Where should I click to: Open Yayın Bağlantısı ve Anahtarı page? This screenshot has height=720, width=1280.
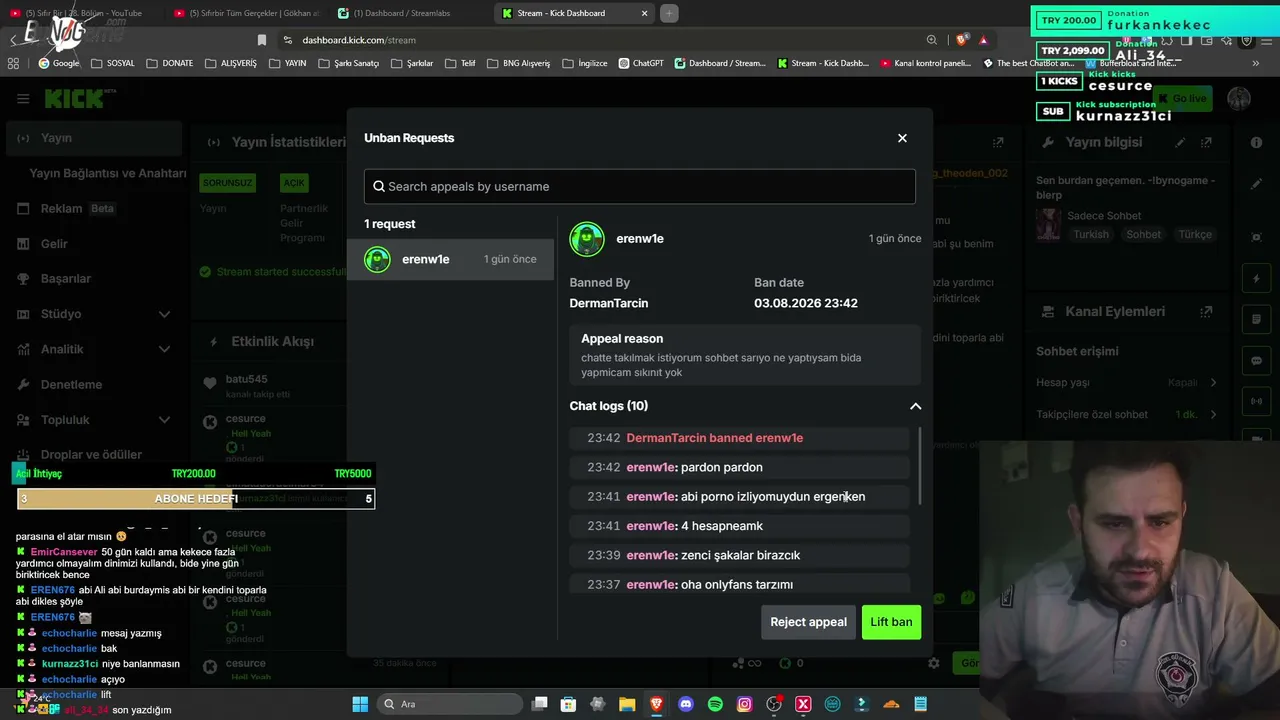[x=107, y=173]
